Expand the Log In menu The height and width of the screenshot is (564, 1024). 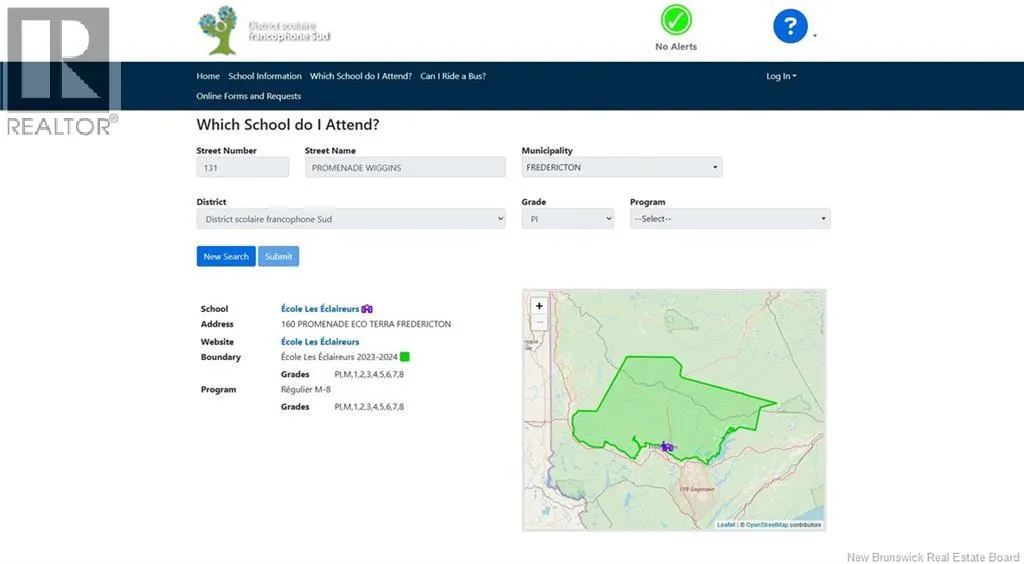[x=781, y=76]
